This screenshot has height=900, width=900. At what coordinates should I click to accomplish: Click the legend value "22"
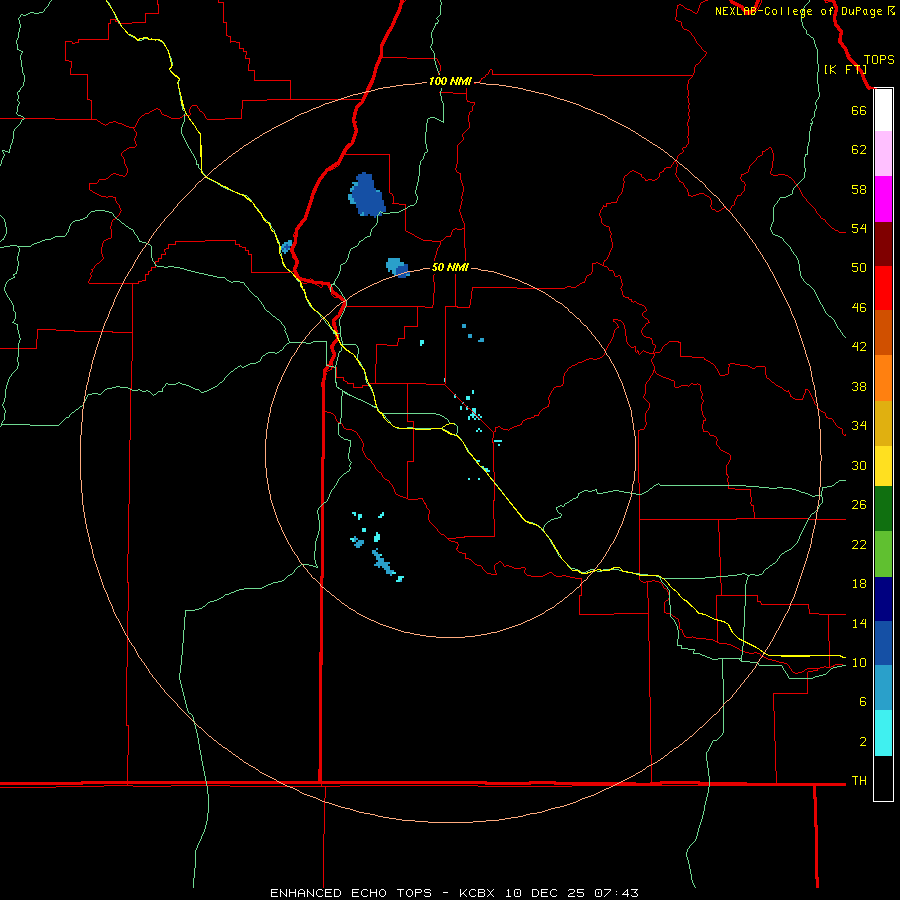pos(859,544)
